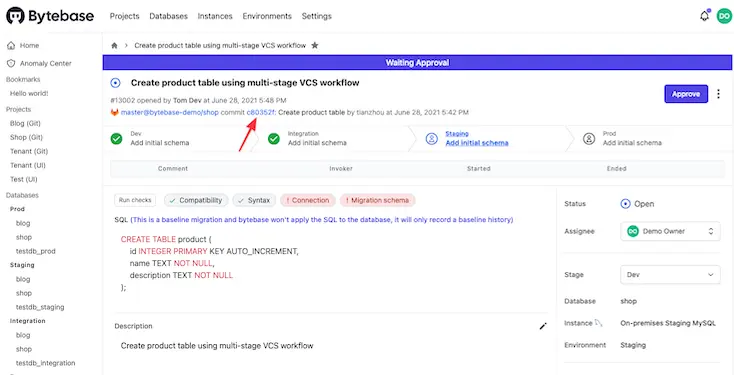This screenshot has height=375, width=734.
Task: Click the Home icon in sidebar
Action: 11,45
